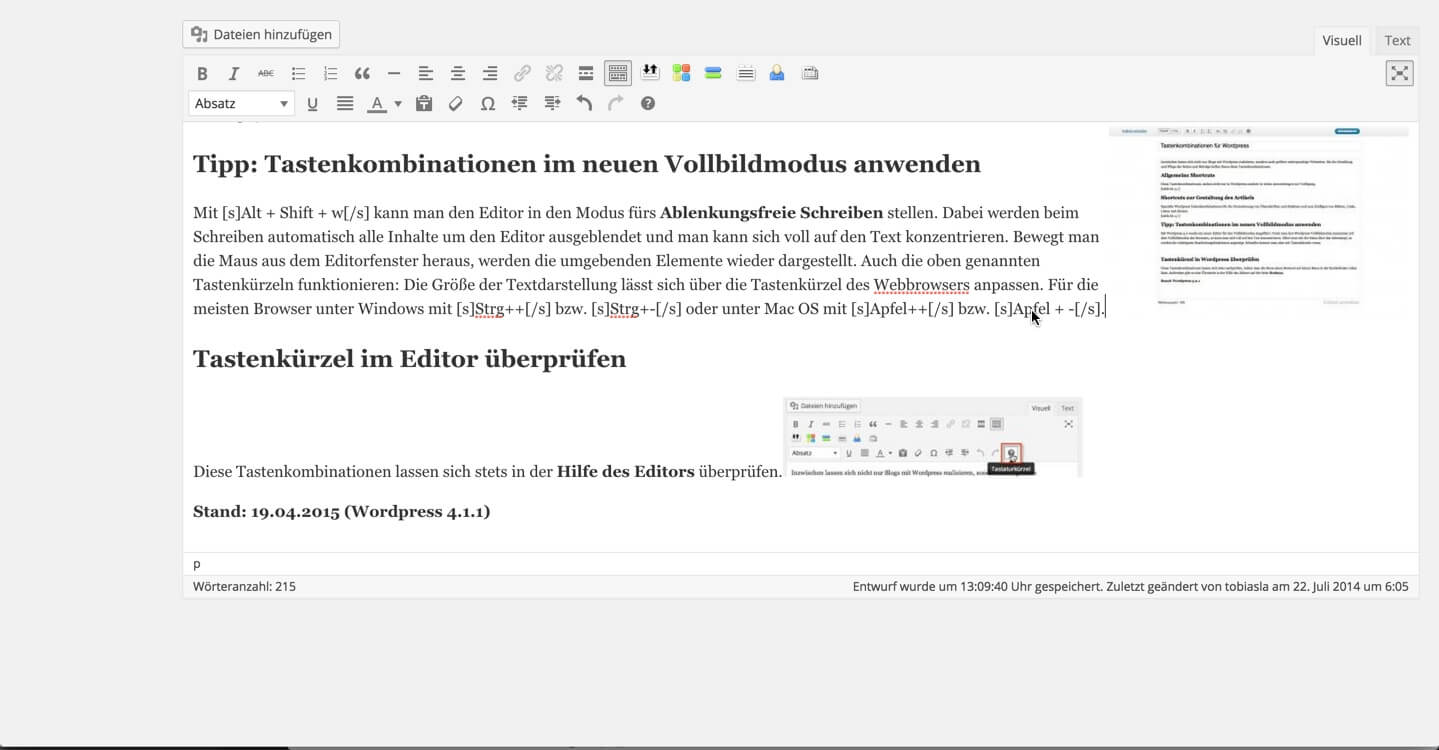Image resolution: width=1439 pixels, height=750 pixels.
Task: Toggle the toolbar kitchen sink button
Action: coord(618,73)
